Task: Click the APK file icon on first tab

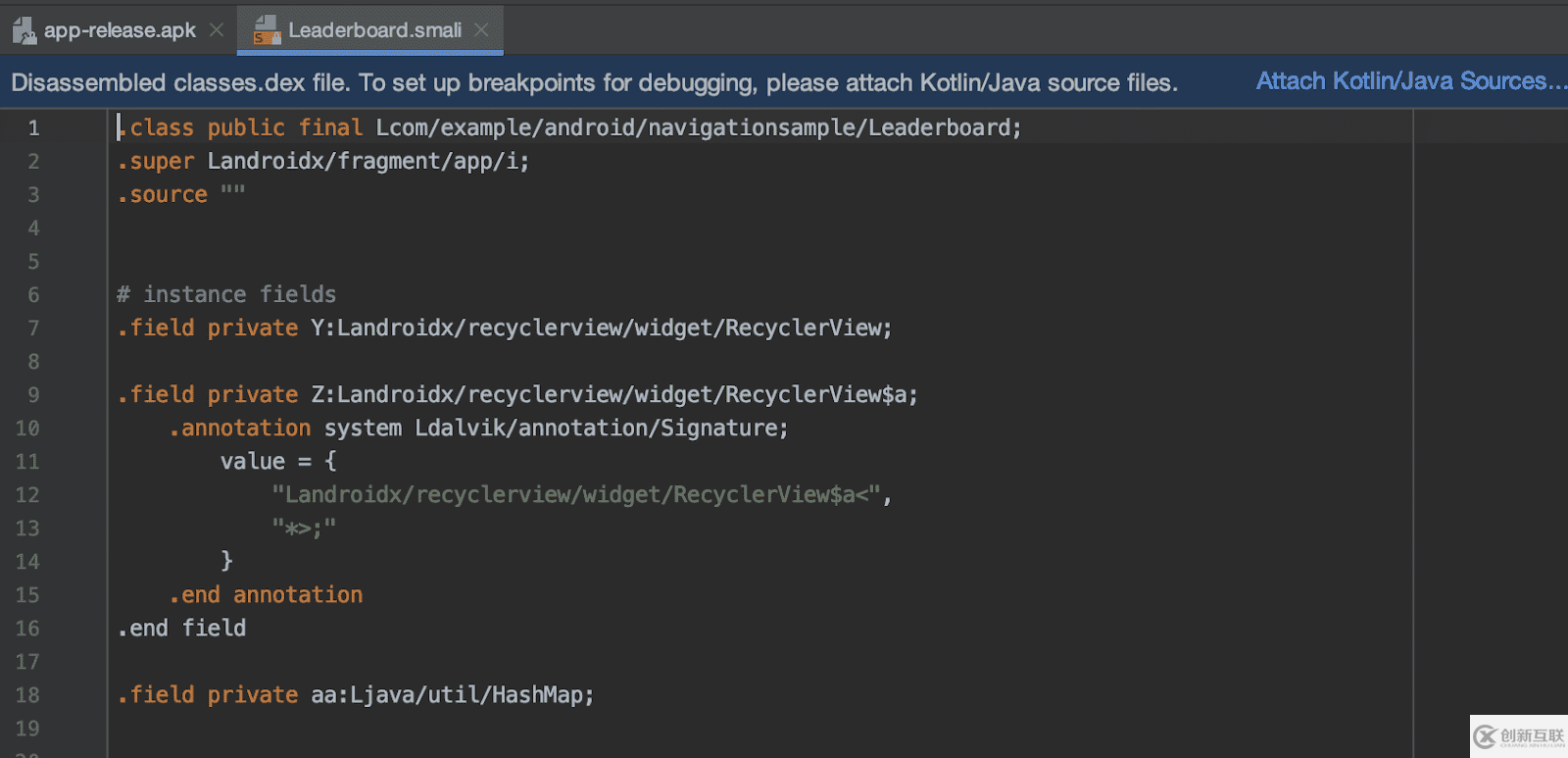Action: coord(24,30)
